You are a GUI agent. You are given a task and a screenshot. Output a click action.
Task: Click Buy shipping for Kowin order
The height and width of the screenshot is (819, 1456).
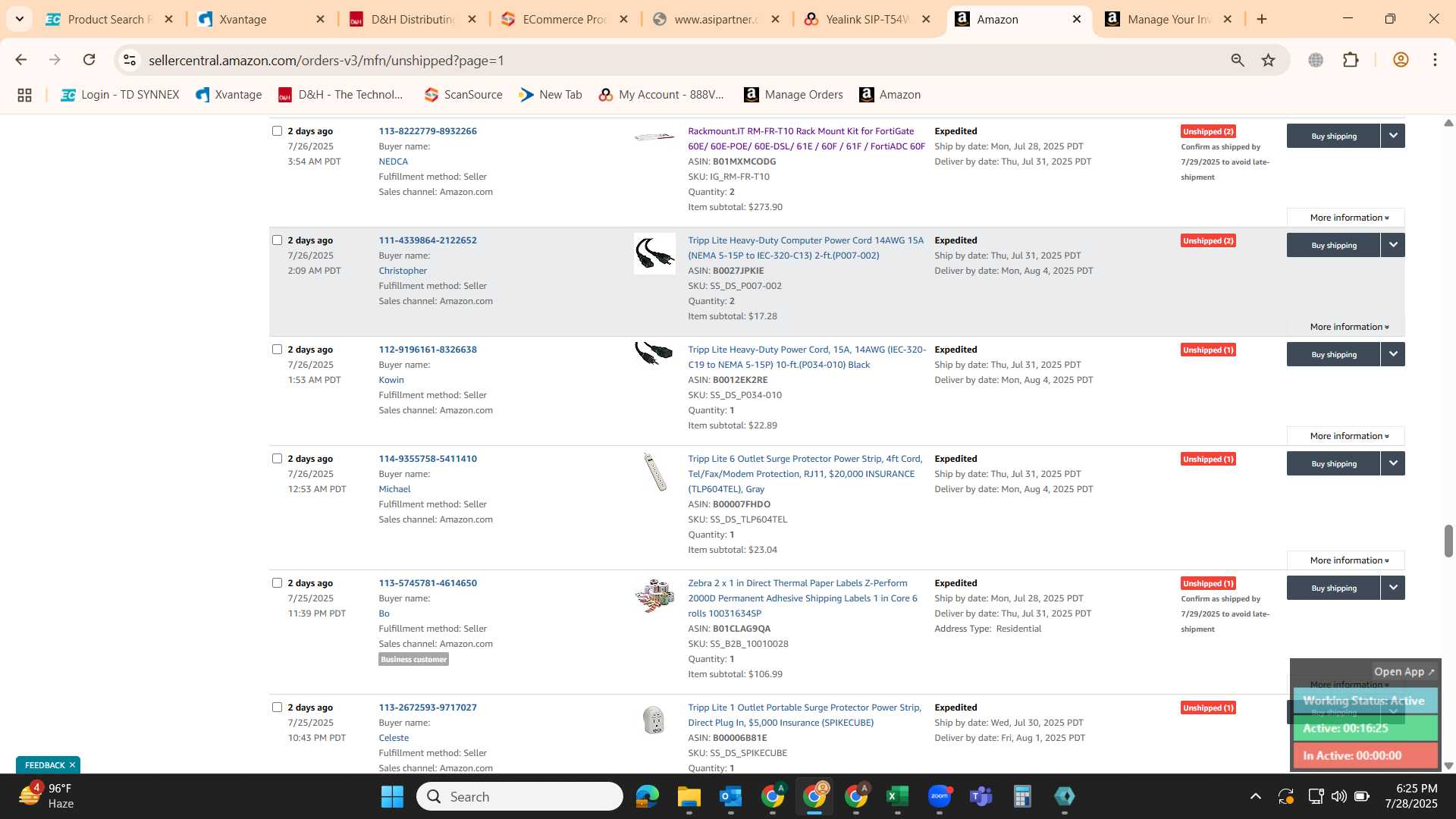point(1334,354)
